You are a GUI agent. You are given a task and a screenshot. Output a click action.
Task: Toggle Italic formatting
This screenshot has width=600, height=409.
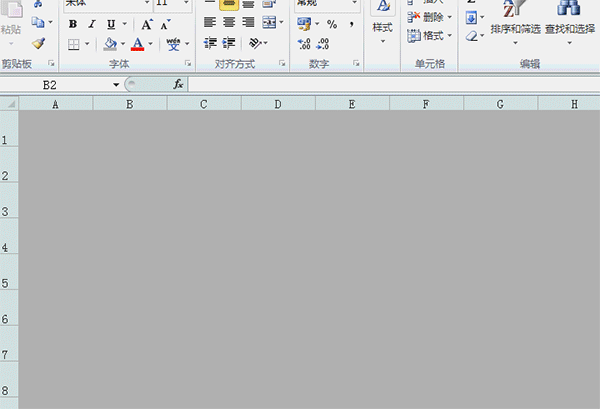pyautogui.click(x=92, y=24)
